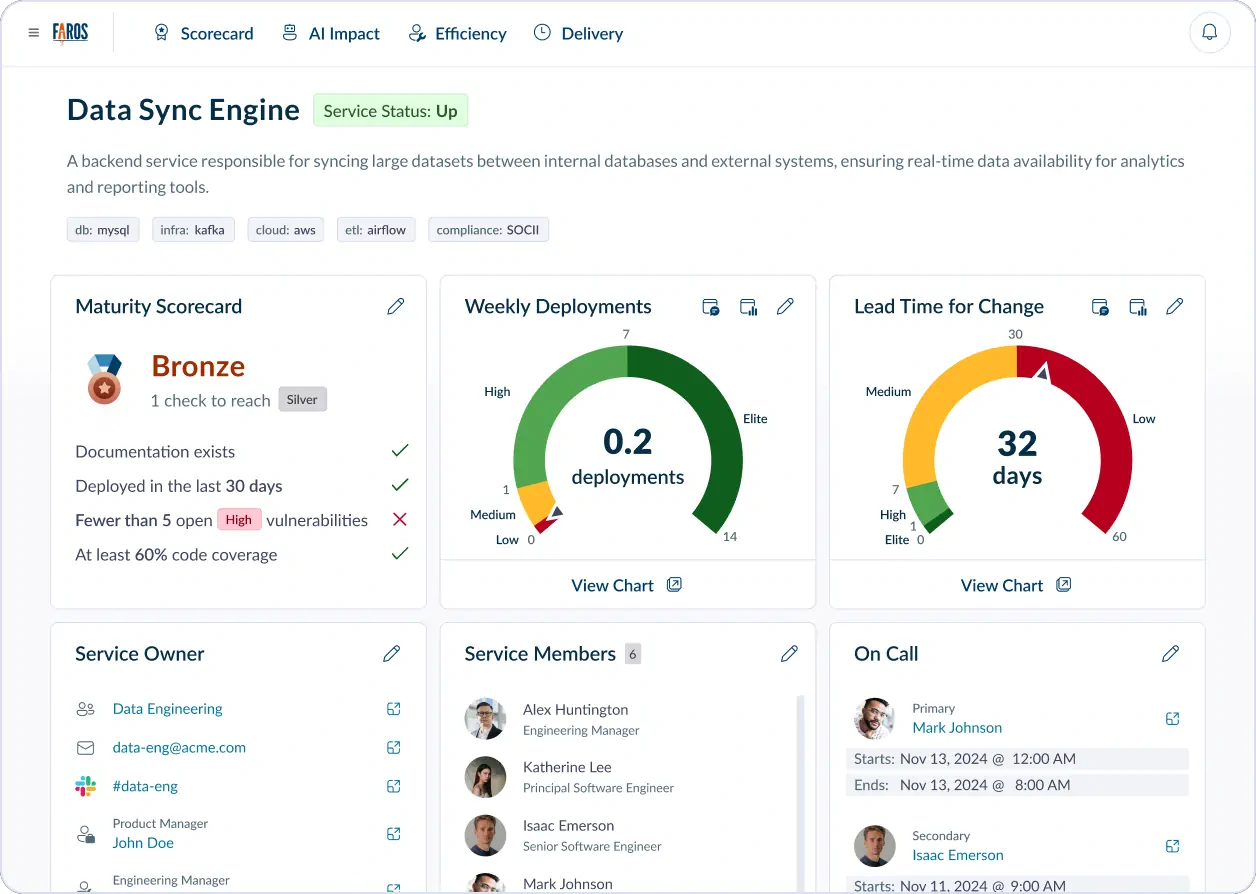Open external link for Data Engineering

click(x=394, y=708)
